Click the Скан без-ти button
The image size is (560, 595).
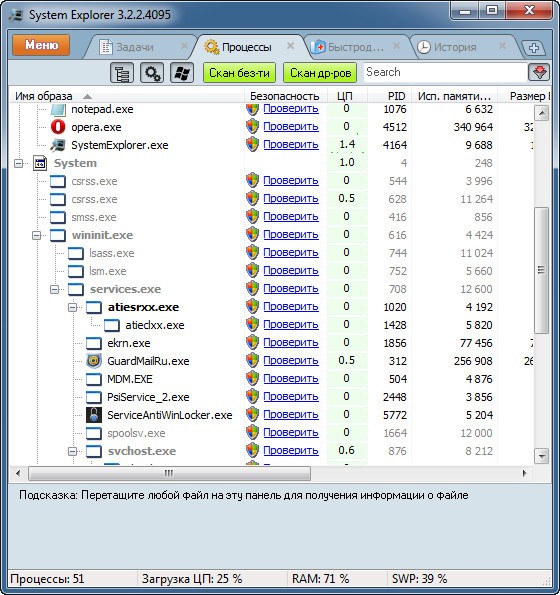pos(239,72)
